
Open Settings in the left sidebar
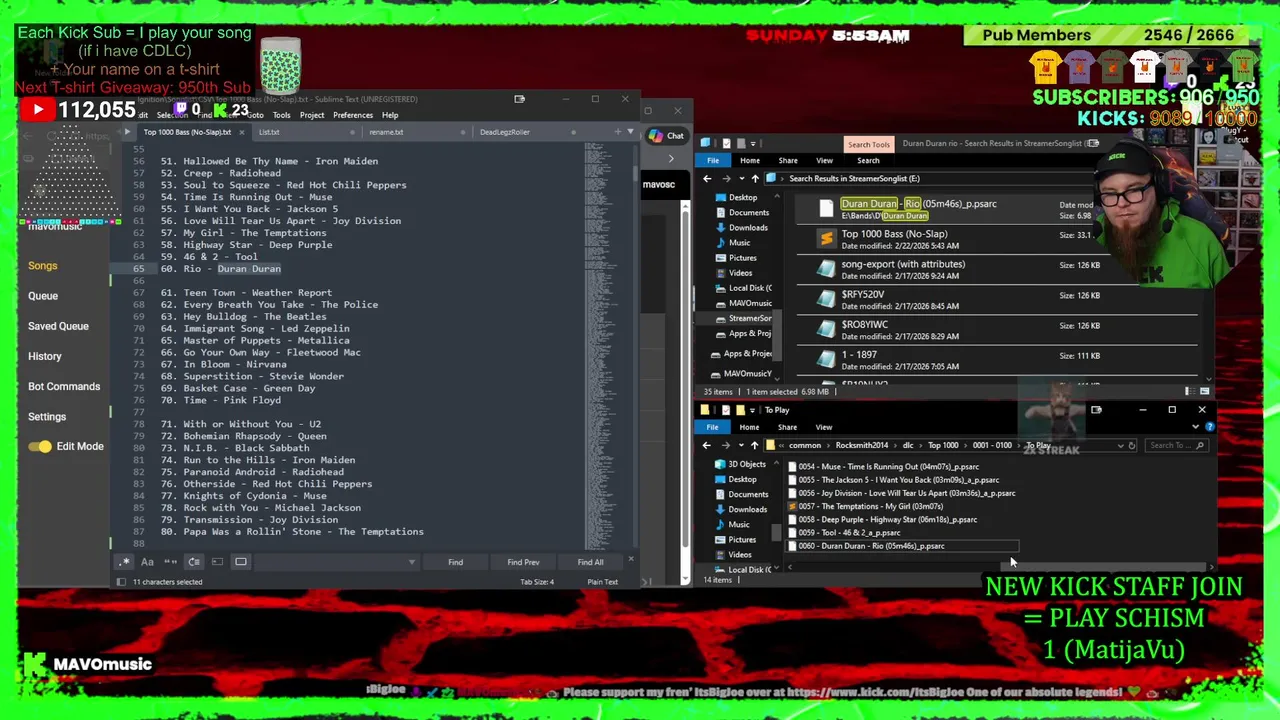47,416
